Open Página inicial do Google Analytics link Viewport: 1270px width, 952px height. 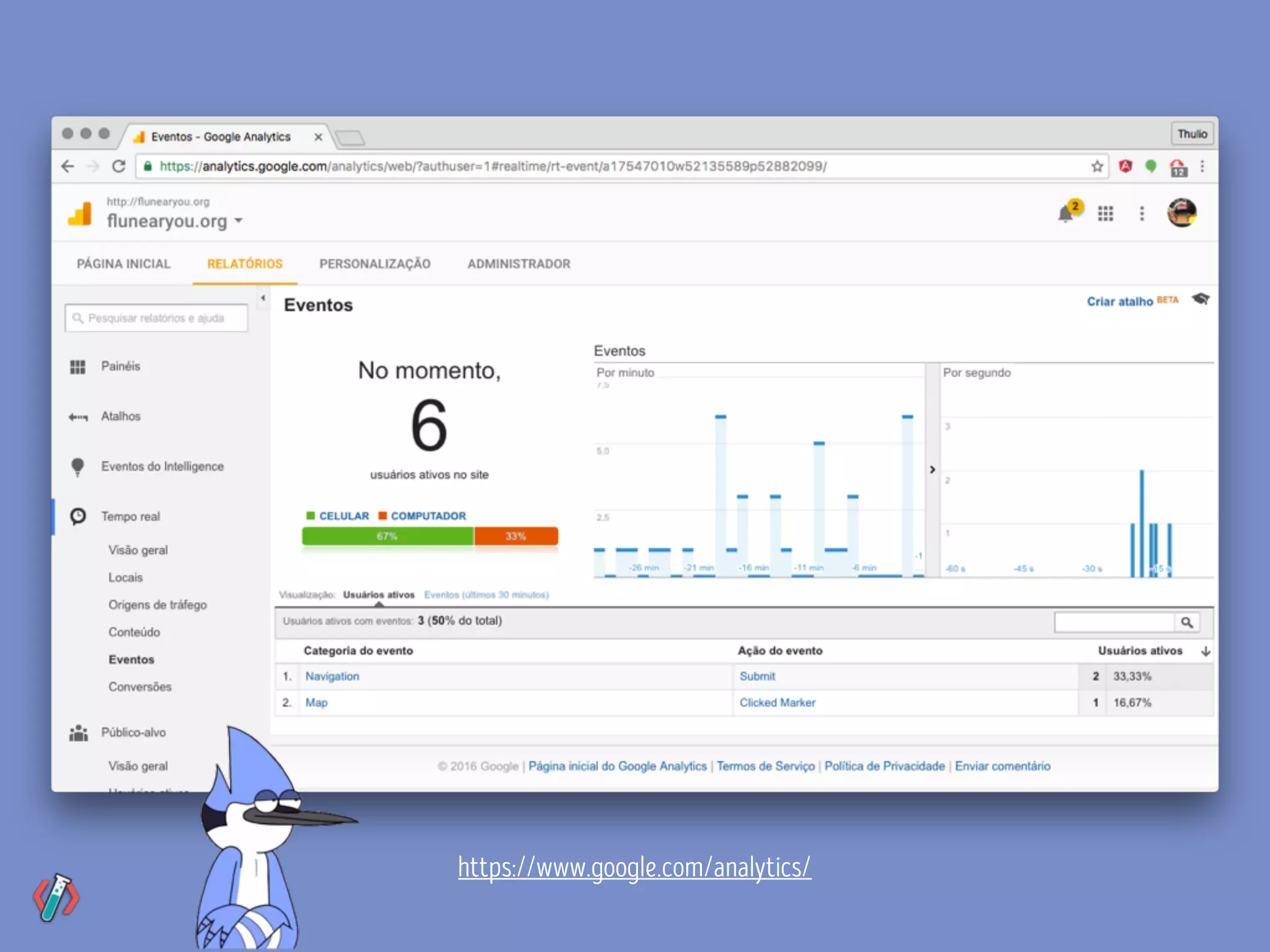coord(618,766)
